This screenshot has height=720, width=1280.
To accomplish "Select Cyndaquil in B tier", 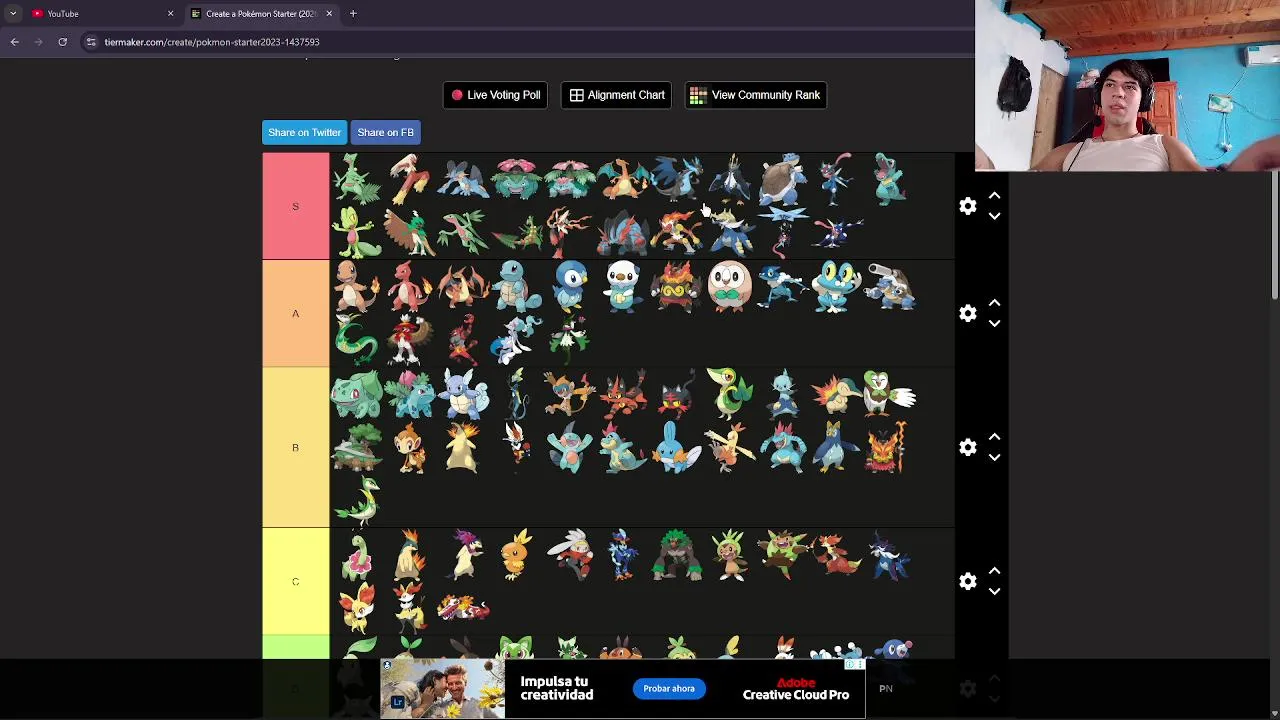I will (x=836, y=394).
